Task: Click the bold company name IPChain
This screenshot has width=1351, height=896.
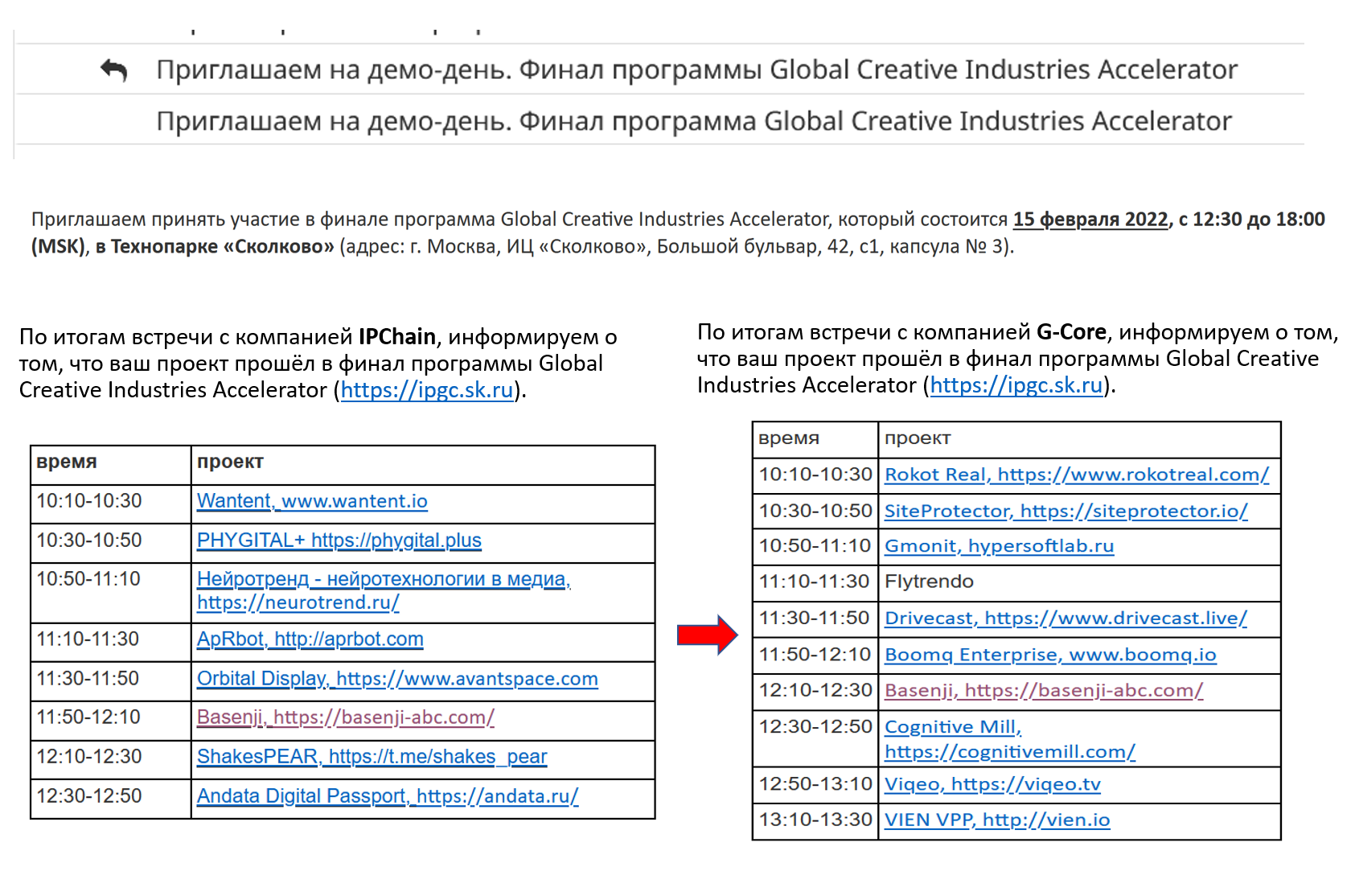Action: pos(397,337)
